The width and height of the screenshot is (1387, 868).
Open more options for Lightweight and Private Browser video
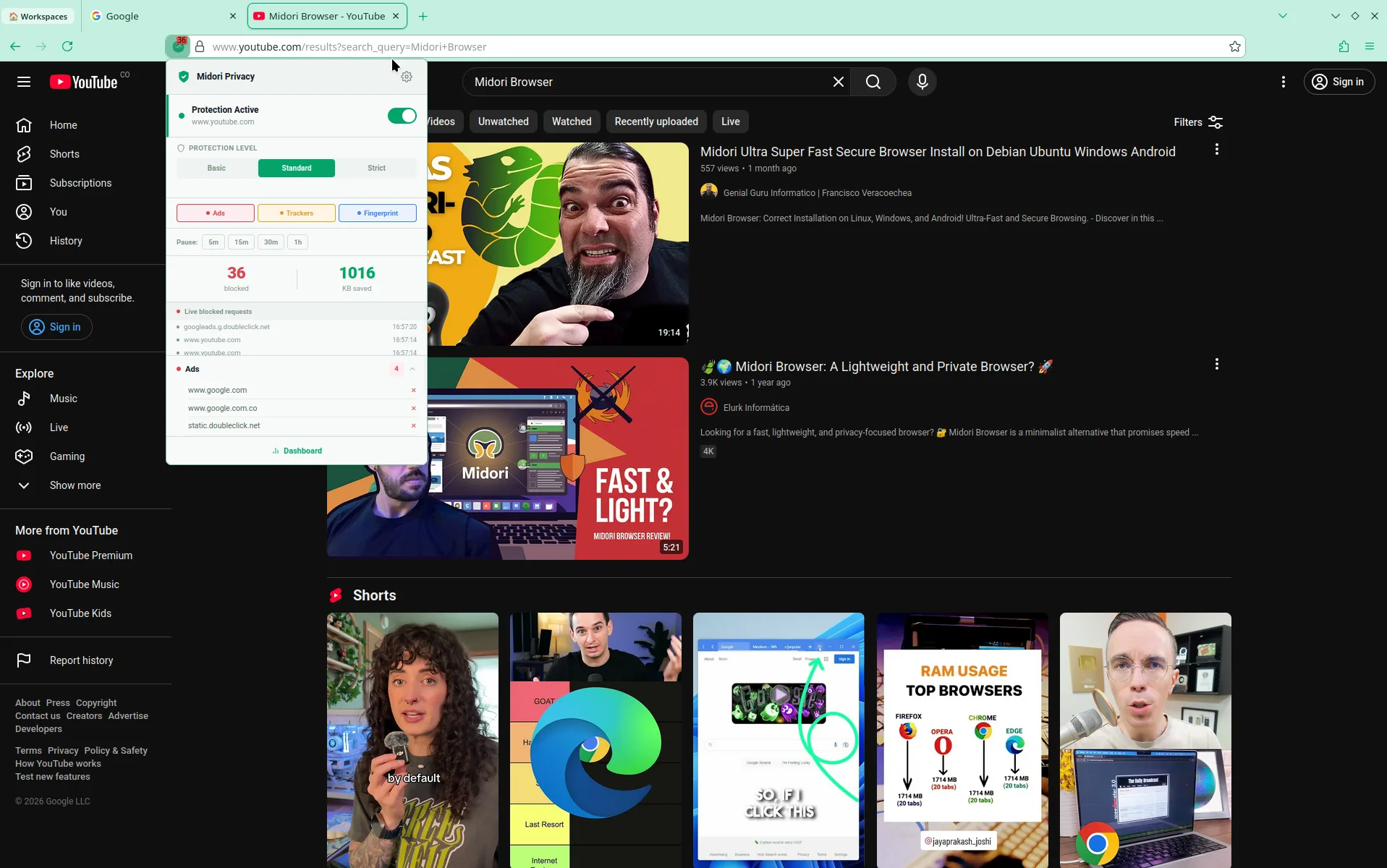1216,364
